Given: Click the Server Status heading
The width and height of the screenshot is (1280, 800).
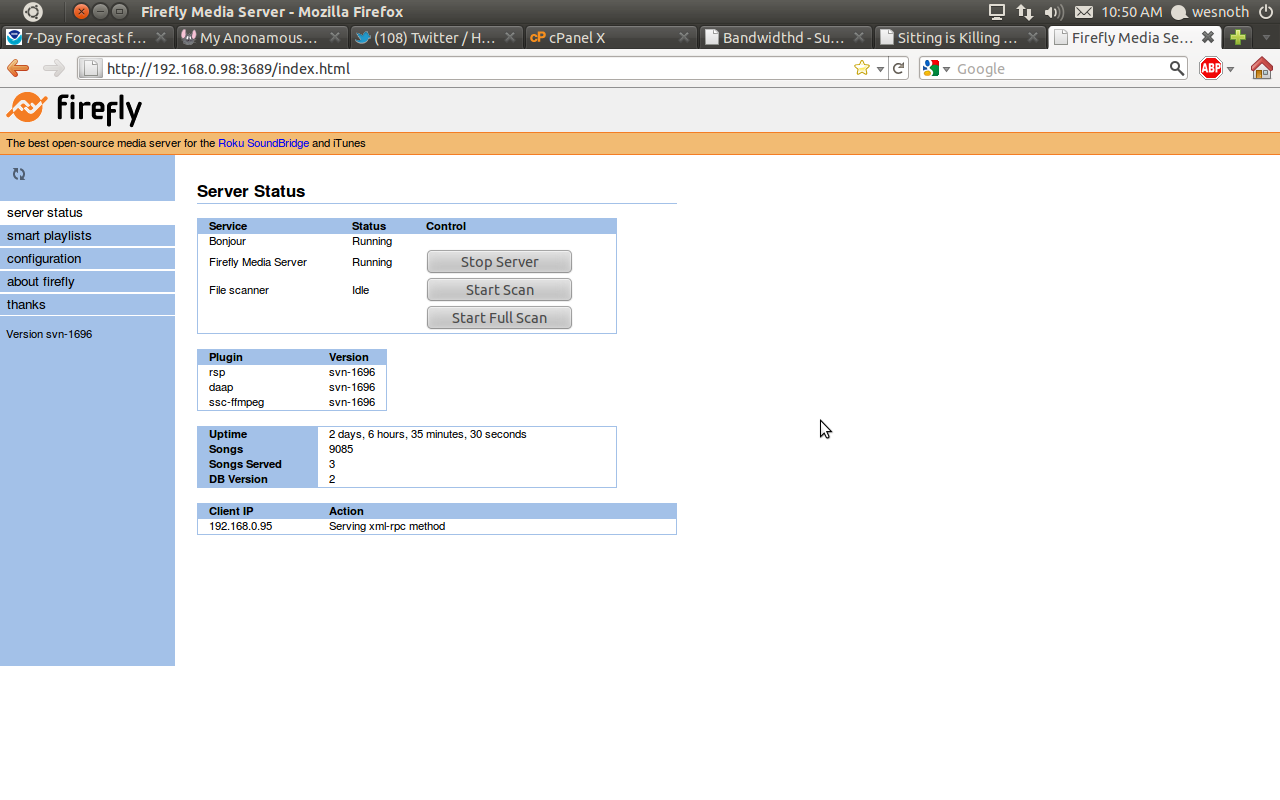Looking at the screenshot, I should (251, 191).
